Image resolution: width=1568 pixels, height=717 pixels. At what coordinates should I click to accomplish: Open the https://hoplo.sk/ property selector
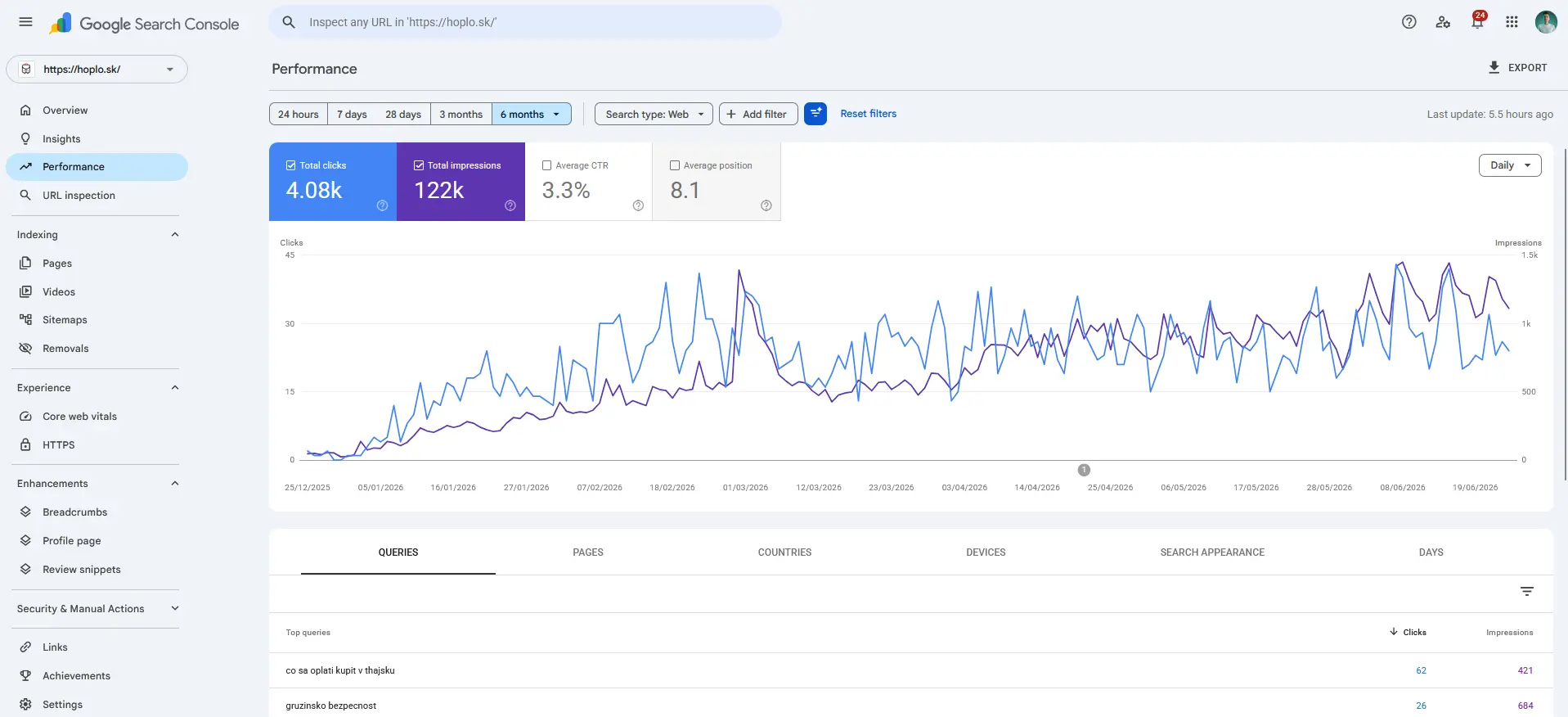pos(97,69)
